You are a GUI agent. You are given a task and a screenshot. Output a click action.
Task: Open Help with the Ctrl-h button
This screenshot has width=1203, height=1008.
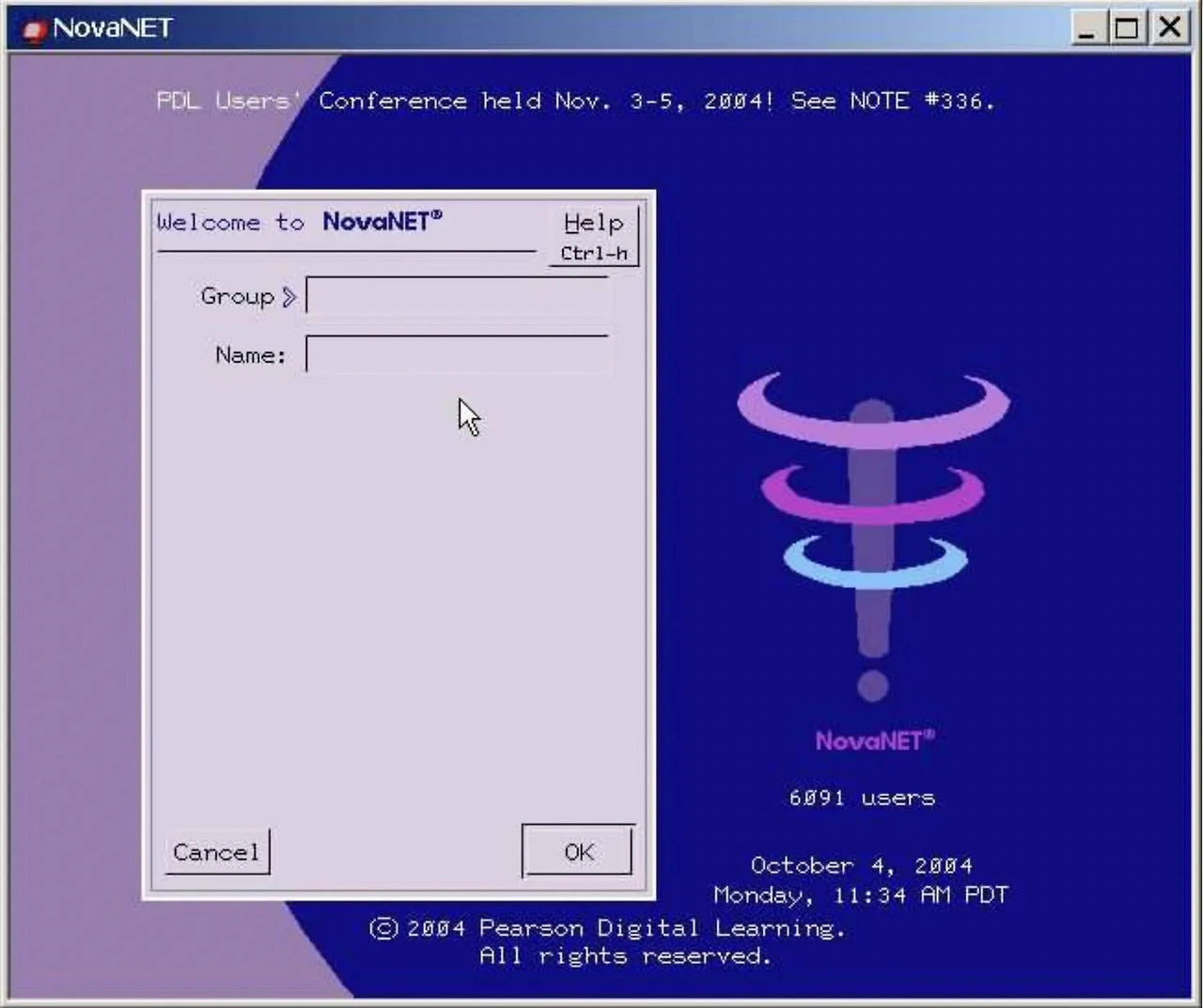coord(594,236)
